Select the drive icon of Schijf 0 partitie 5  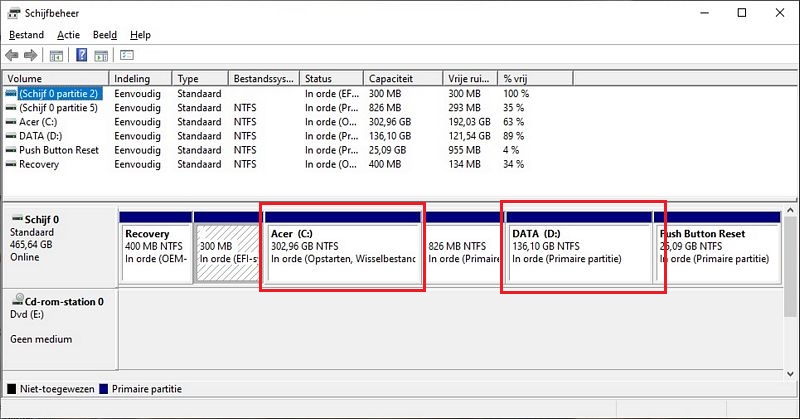coord(11,108)
